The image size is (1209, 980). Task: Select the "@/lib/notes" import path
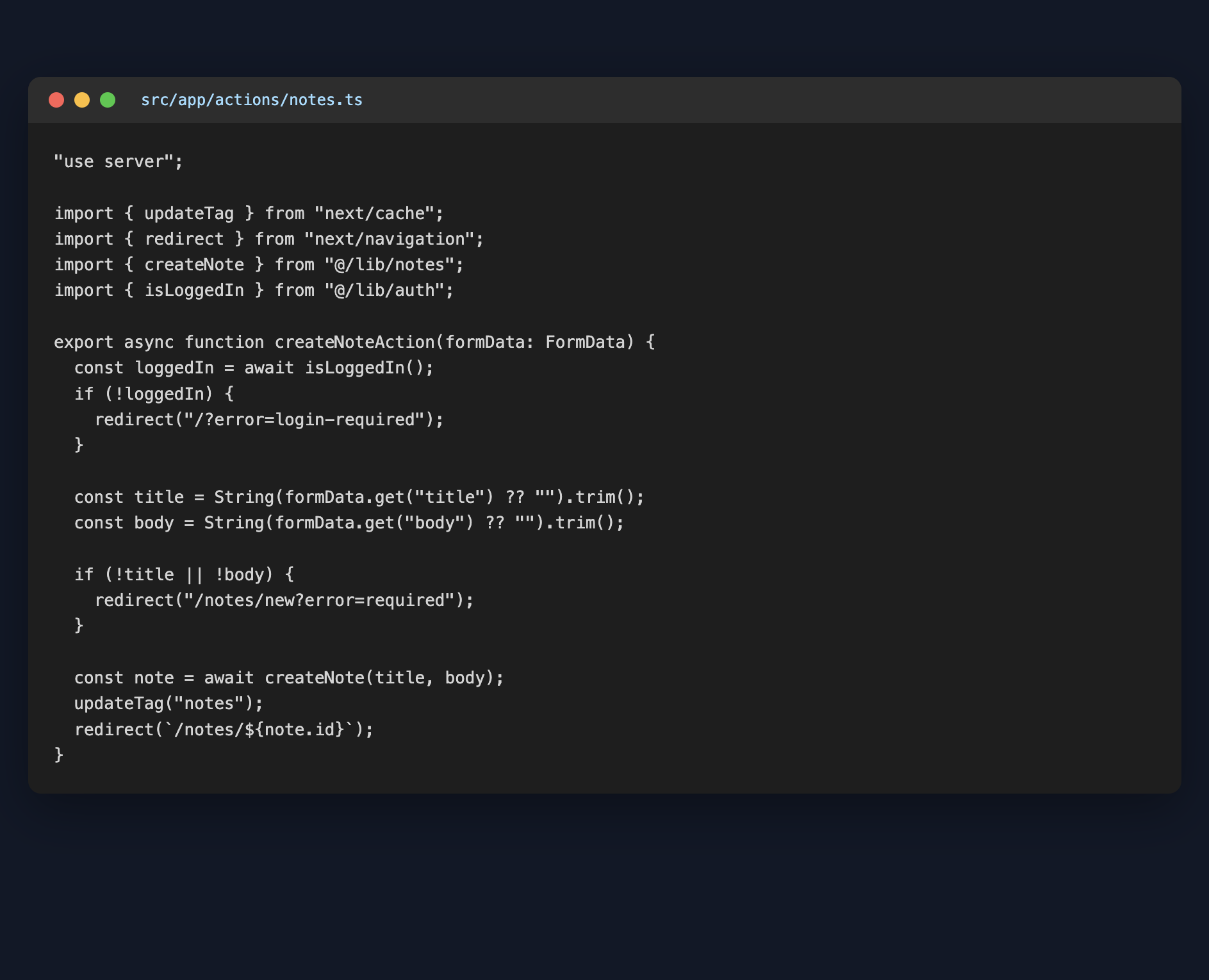[390, 265]
